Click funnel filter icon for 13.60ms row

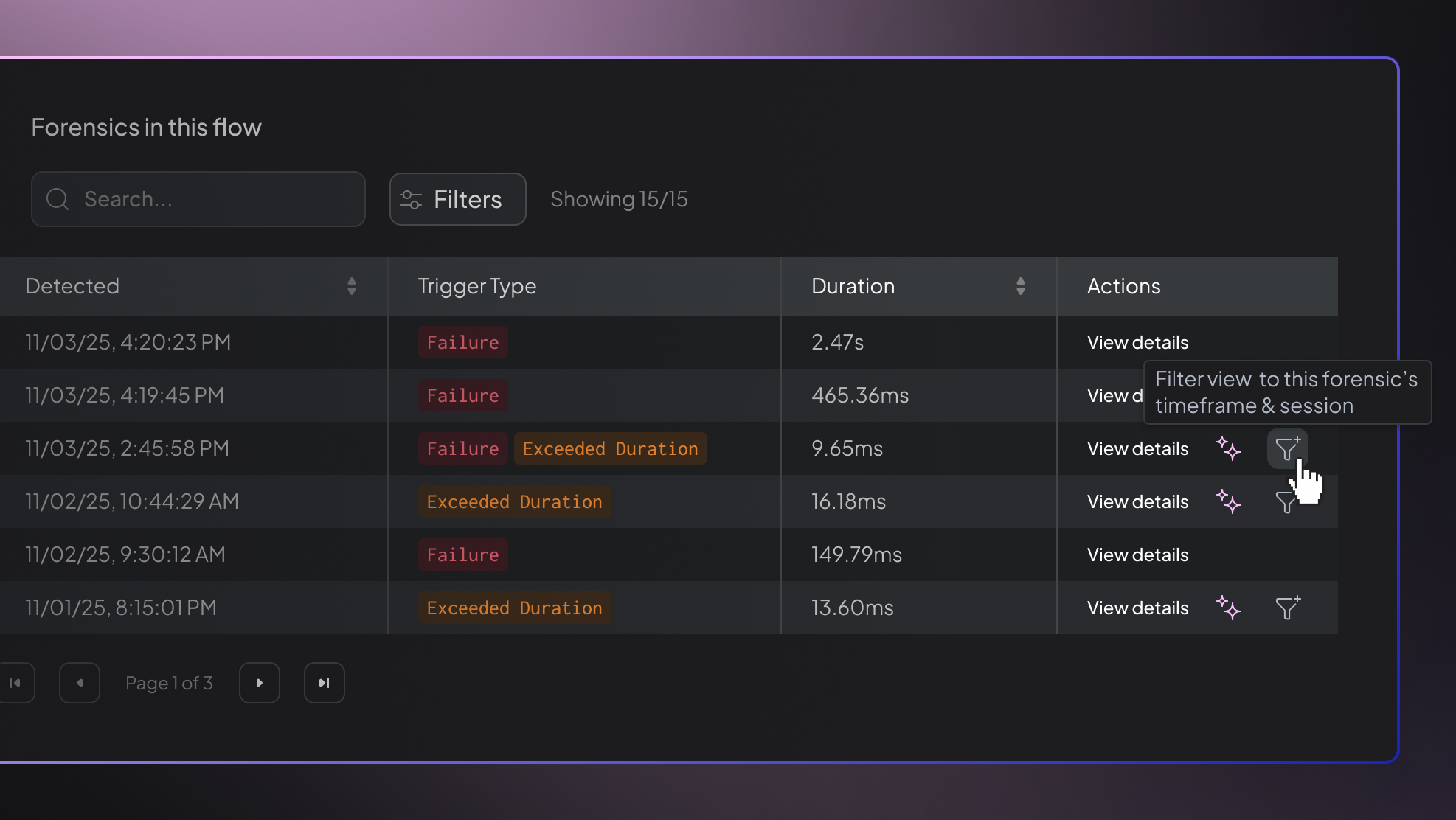pos(1287,608)
